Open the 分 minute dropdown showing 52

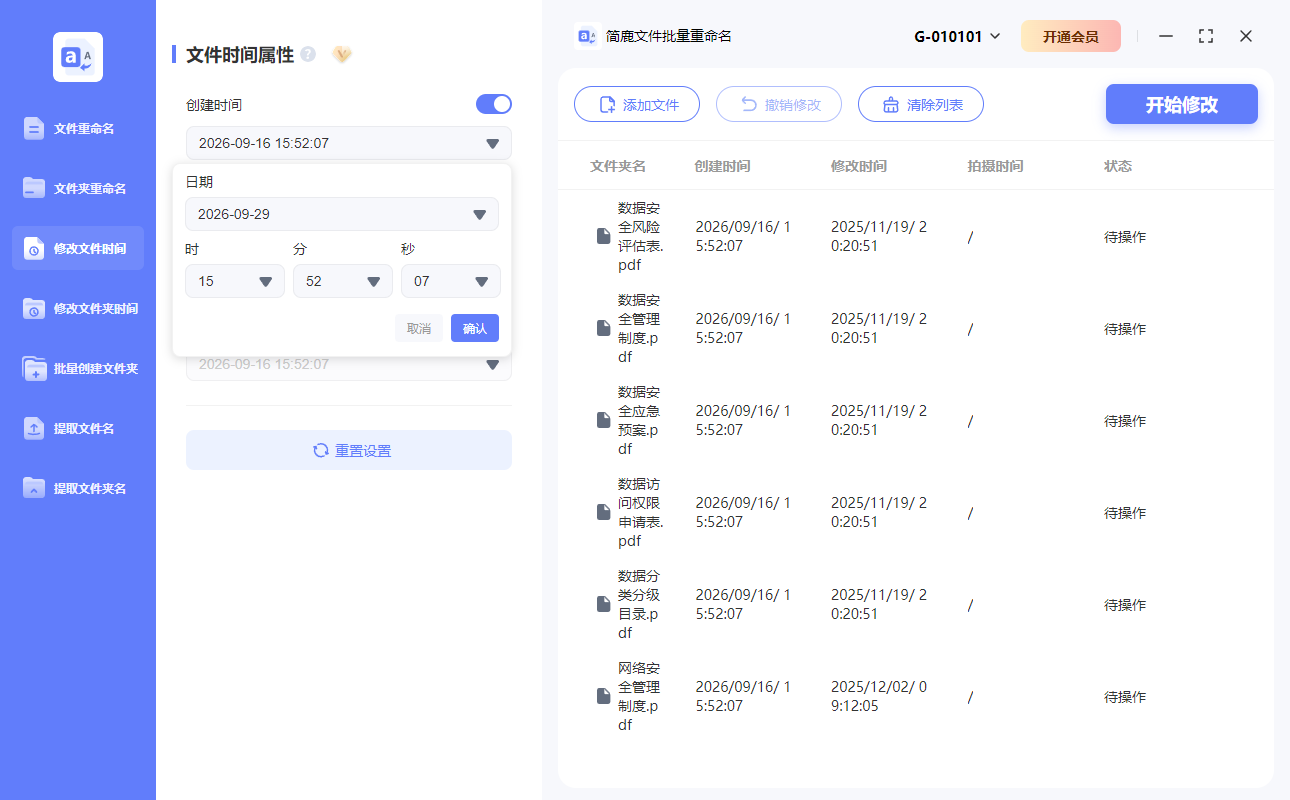tap(343, 281)
